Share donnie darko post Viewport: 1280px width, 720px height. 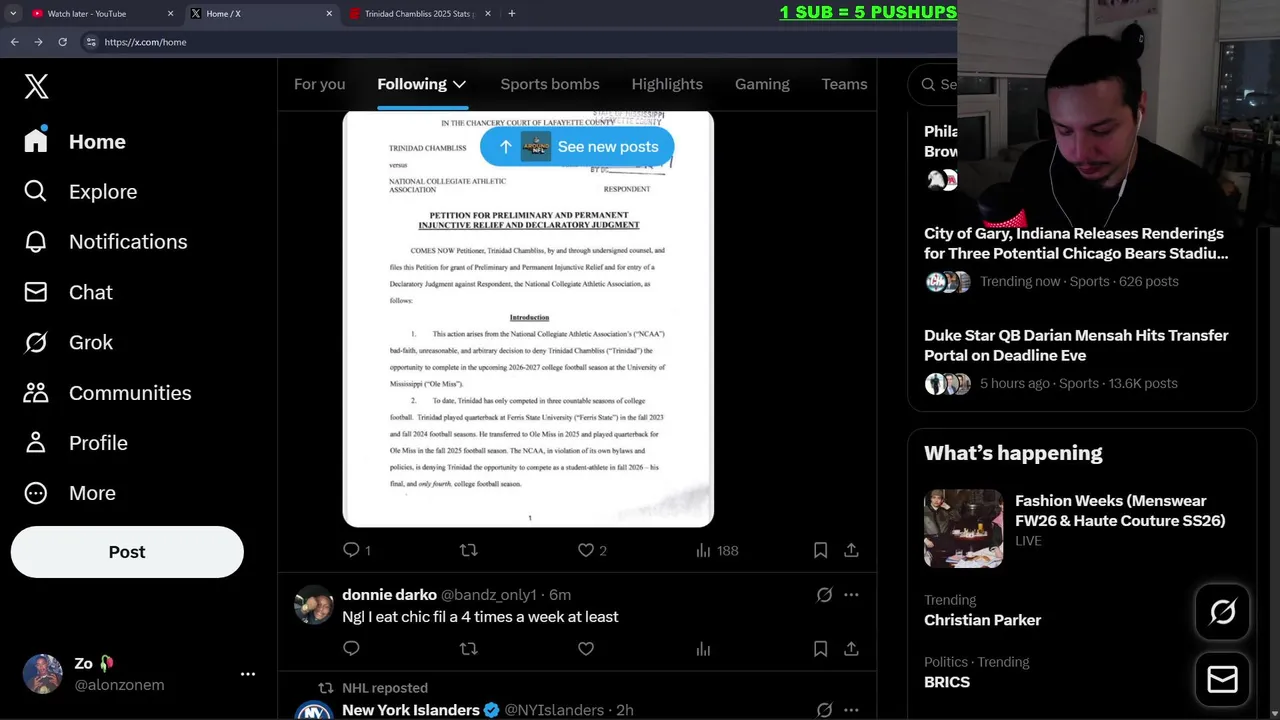(851, 648)
